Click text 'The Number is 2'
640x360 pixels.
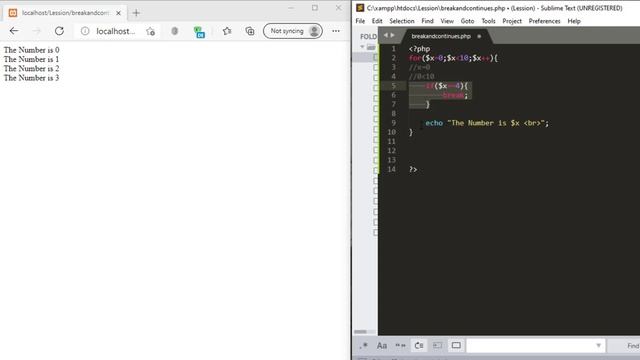click(x=31, y=69)
